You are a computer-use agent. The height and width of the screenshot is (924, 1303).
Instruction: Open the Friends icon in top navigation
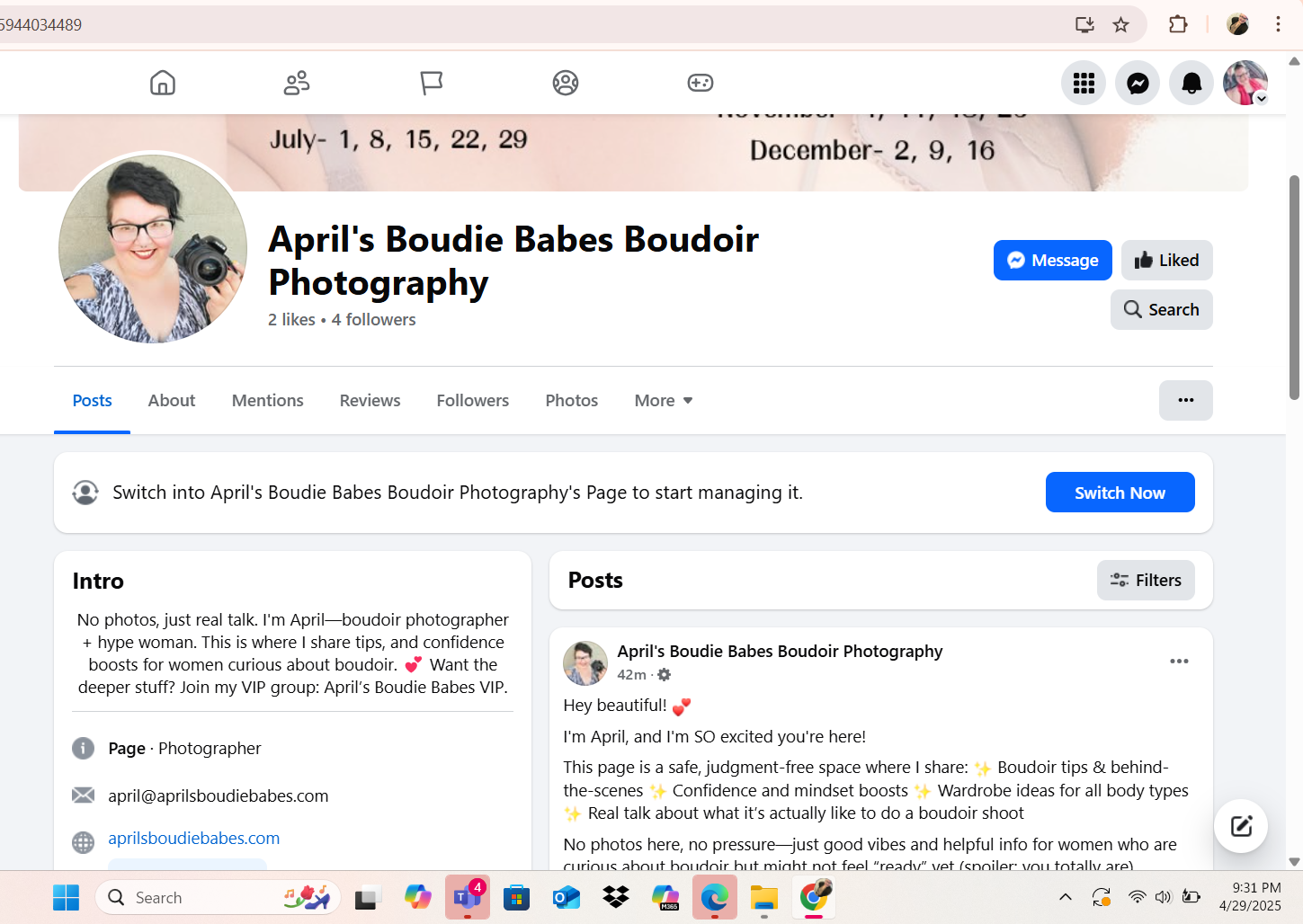[x=297, y=83]
